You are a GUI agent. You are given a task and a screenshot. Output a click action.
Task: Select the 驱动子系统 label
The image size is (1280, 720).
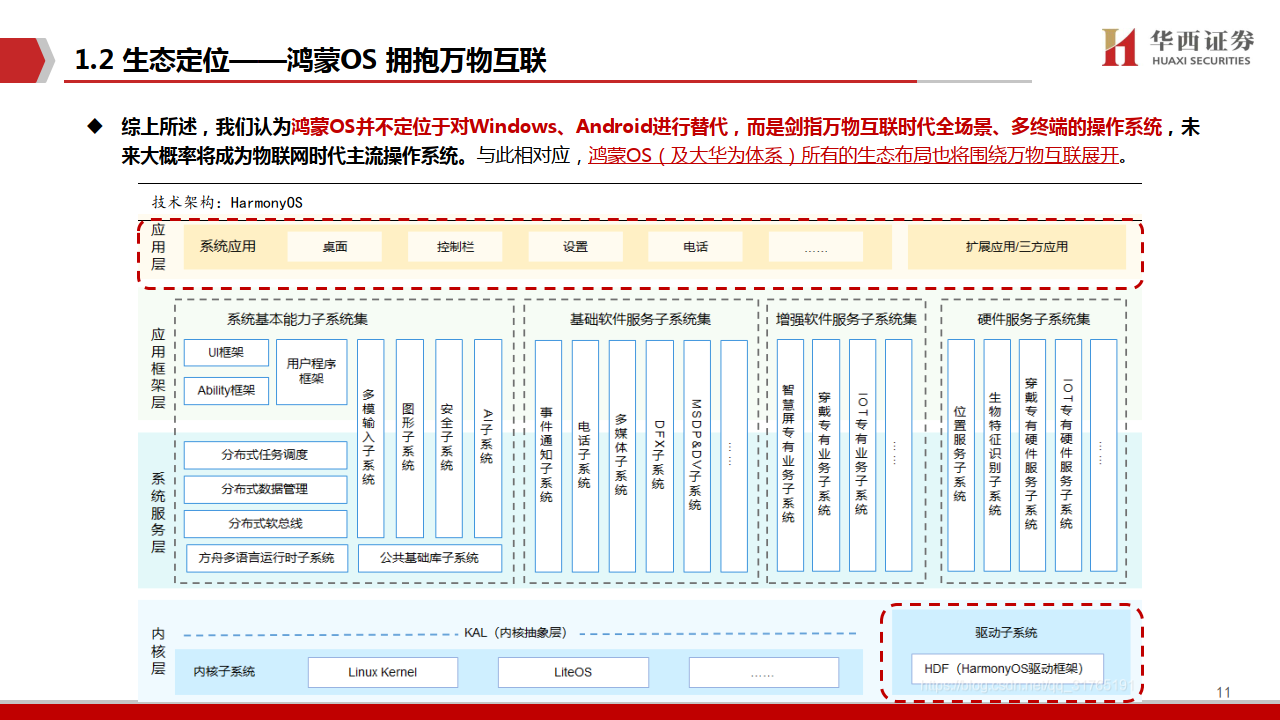[1006, 633]
